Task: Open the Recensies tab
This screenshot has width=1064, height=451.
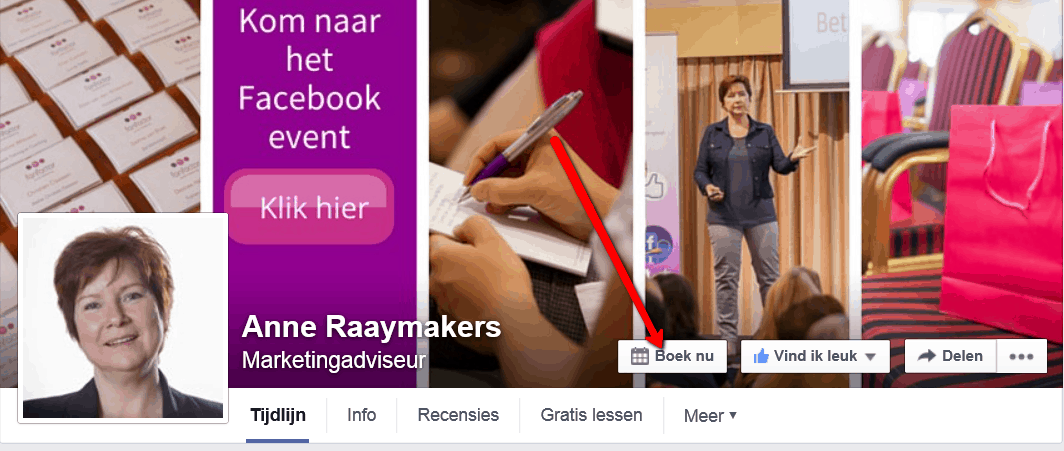Action: tap(458, 415)
